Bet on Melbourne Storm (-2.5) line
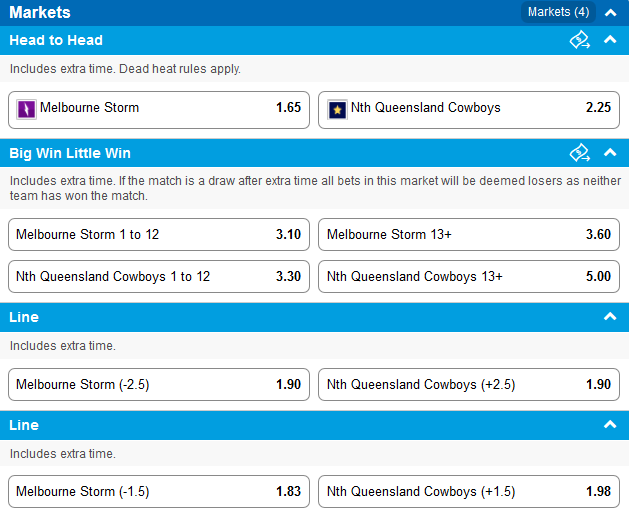Image resolution: width=629 pixels, height=515 pixels. [x=159, y=385]
